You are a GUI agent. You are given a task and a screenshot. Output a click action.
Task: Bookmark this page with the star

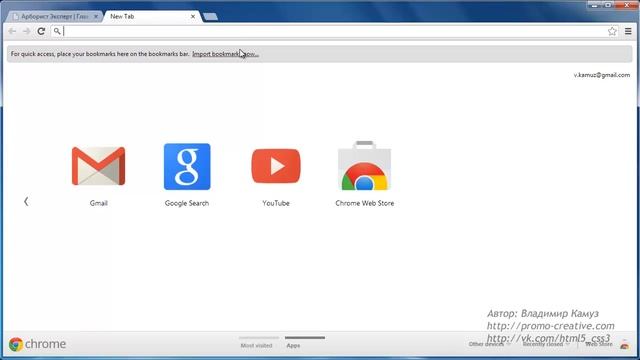[612, 31]
